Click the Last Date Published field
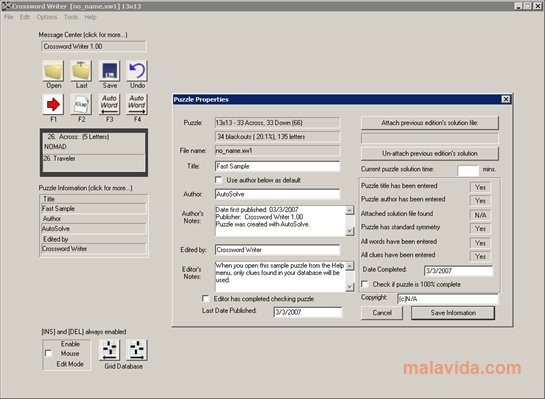This screenshot has height=399, width=545. (308, 312)
